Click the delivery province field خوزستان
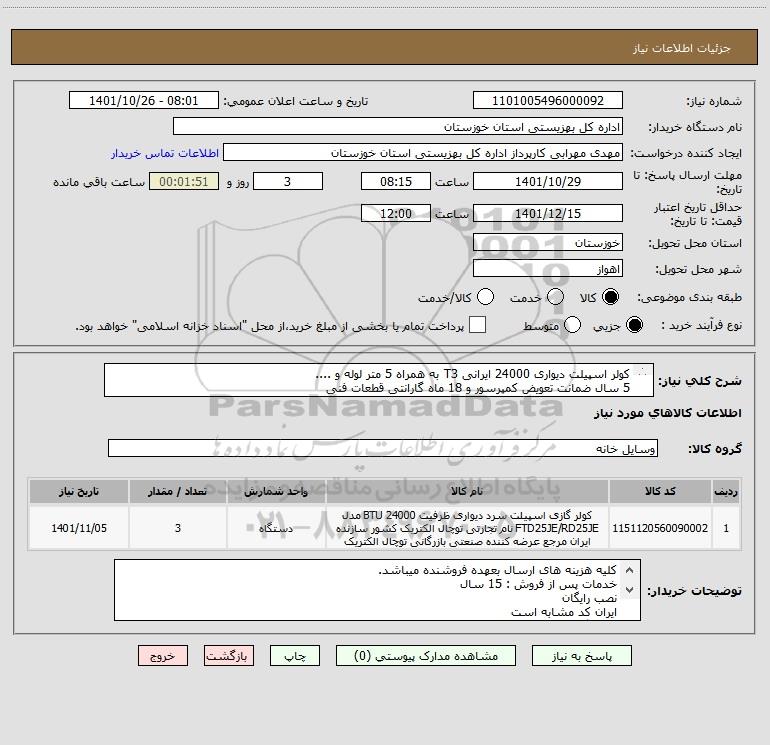The width and height of the screenshot is (770, 745). pyautogui.click(x=548, y=243)
